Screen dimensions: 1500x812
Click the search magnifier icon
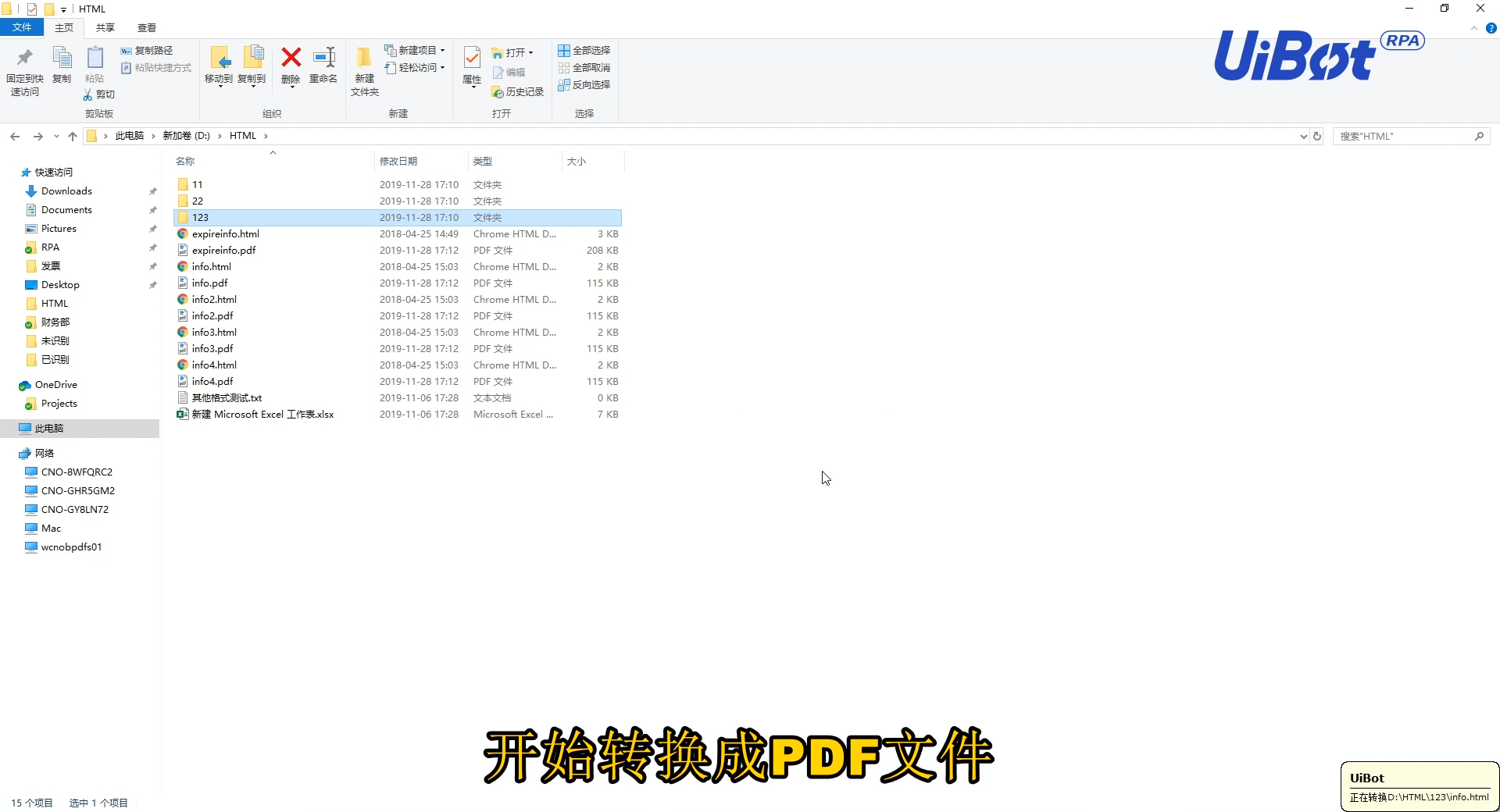click(x=1479, y=136)
